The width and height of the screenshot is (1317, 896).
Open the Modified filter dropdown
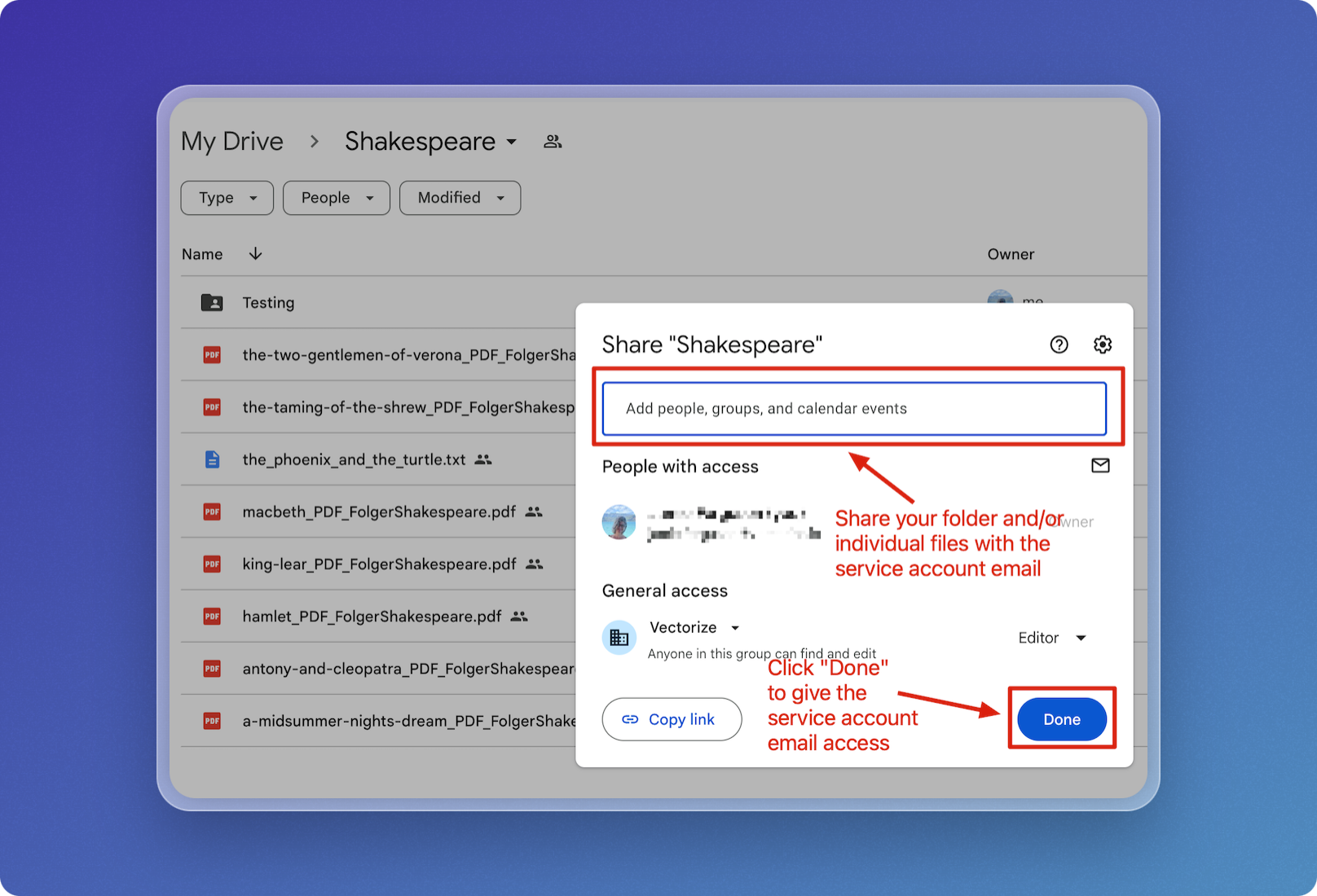point(460,198)
